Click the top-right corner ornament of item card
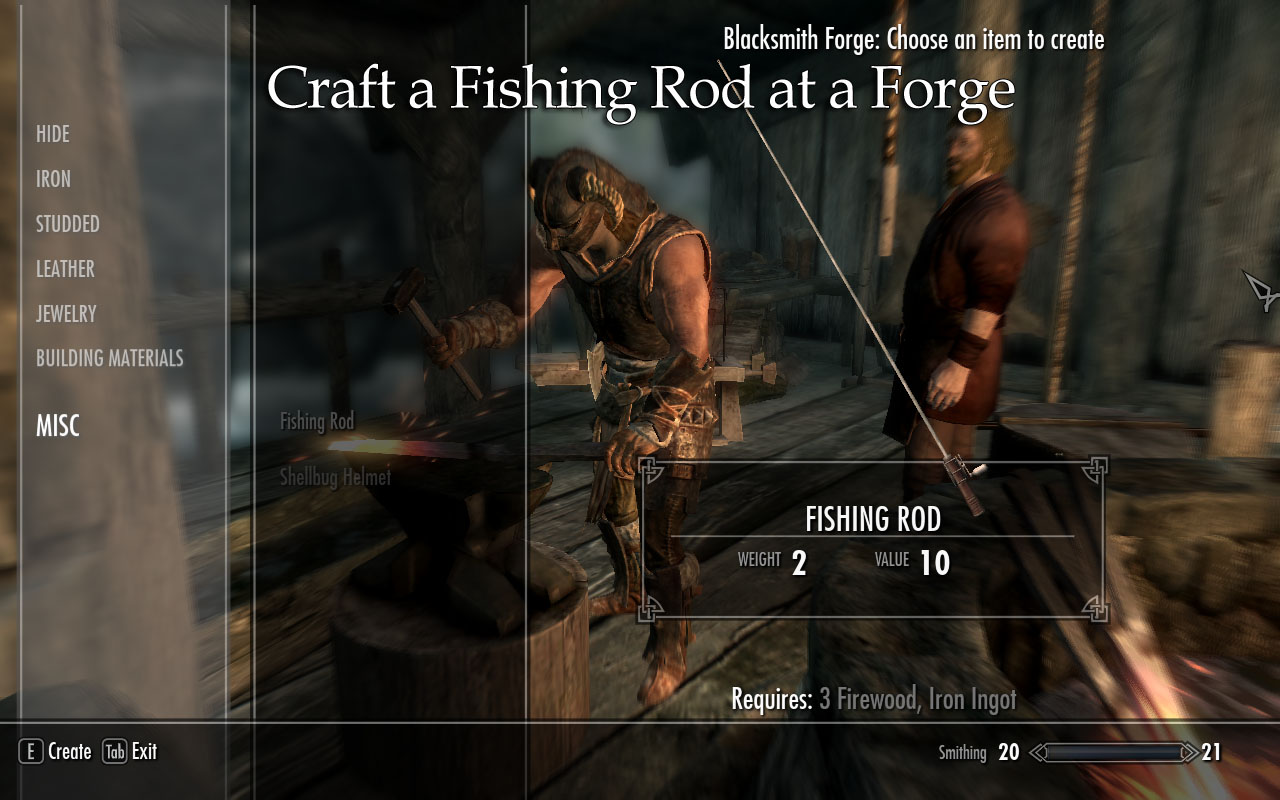The width and height of the screenshot is (1280, 800). pyautogui.click(x=1096, y=469)
